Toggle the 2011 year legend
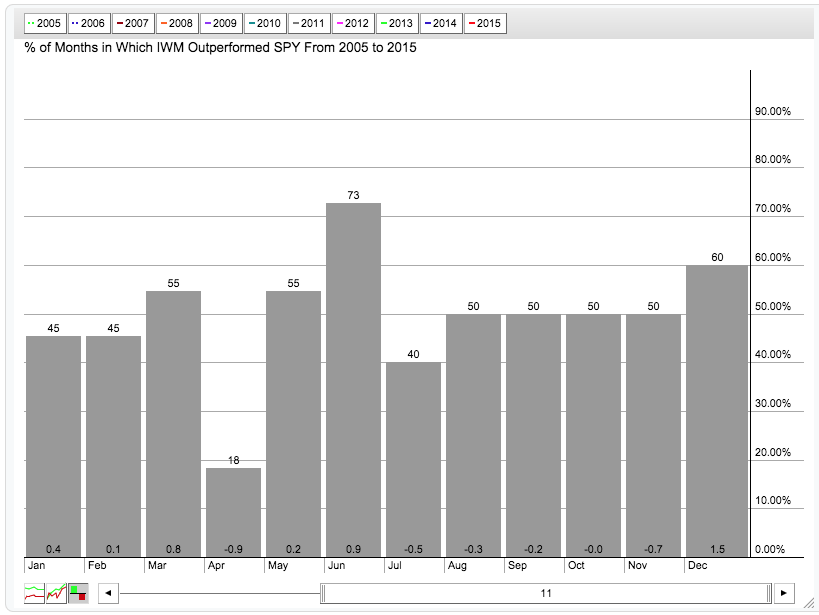The image size is (819, 615). point(309,24)
